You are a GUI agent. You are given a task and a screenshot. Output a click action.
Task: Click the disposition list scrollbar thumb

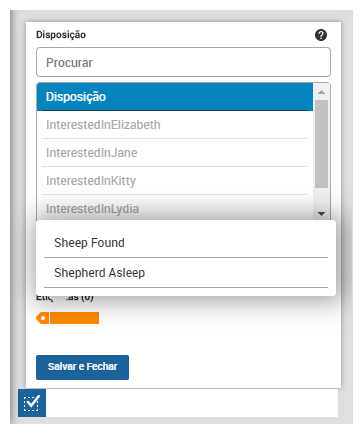[x=321, y=144]
